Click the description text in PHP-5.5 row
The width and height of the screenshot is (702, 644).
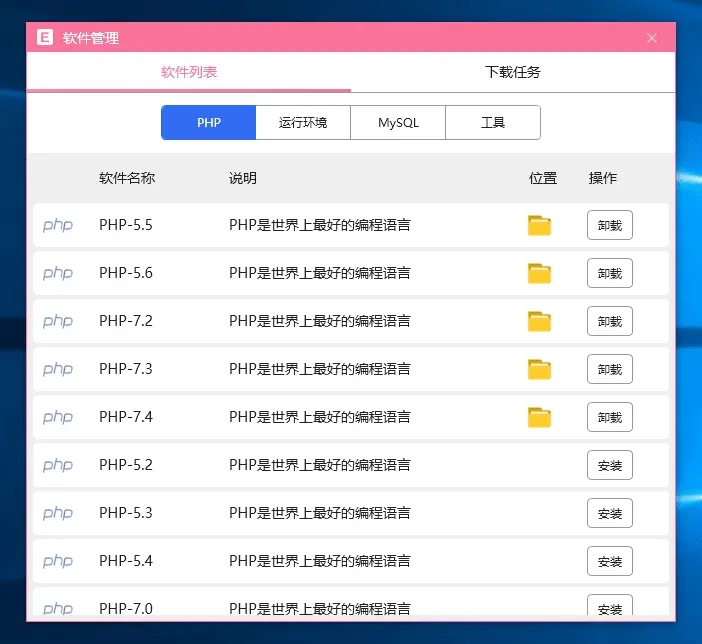[320, 225]
